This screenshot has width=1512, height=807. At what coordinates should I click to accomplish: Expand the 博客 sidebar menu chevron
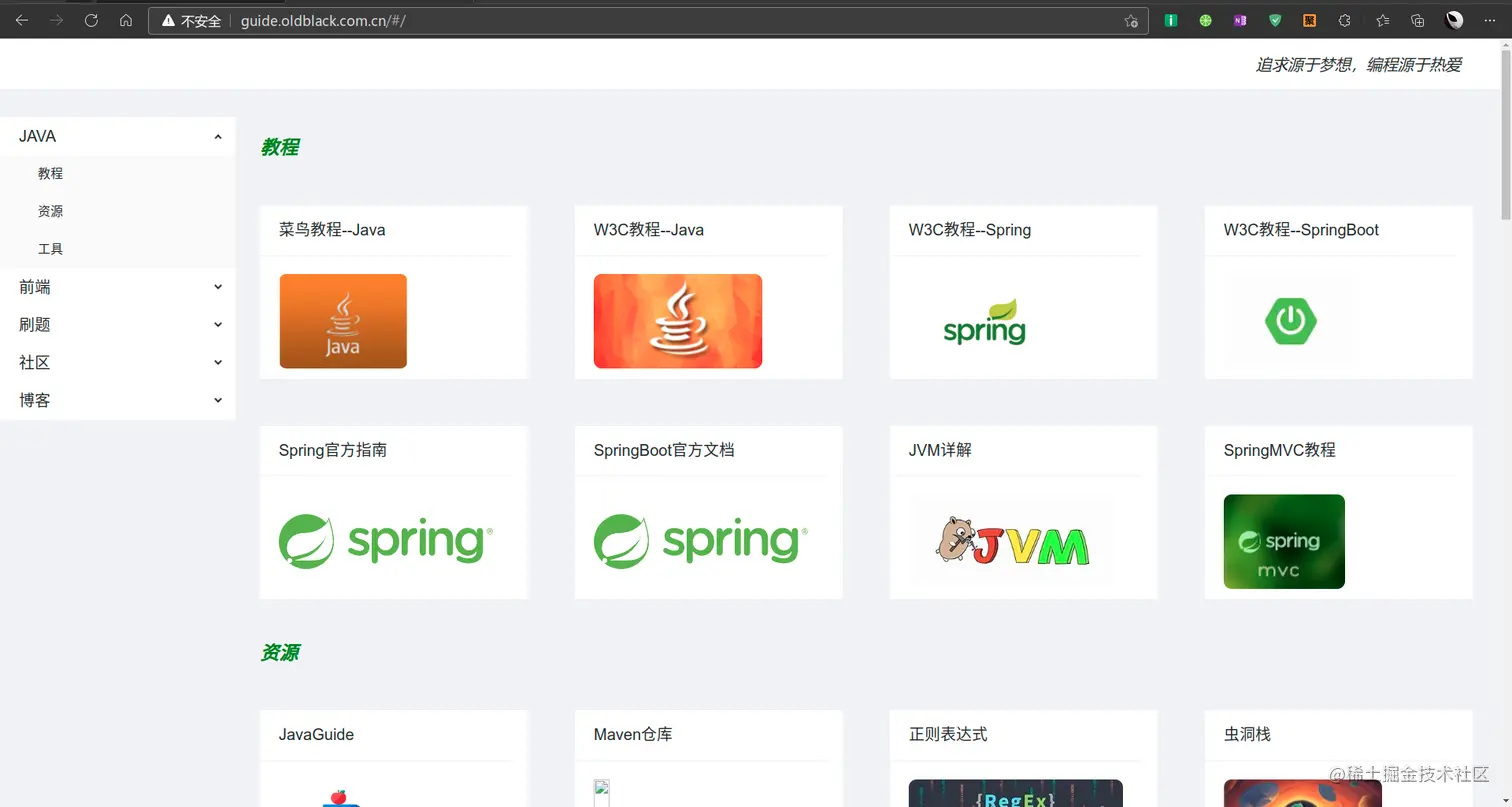(218, 401)
